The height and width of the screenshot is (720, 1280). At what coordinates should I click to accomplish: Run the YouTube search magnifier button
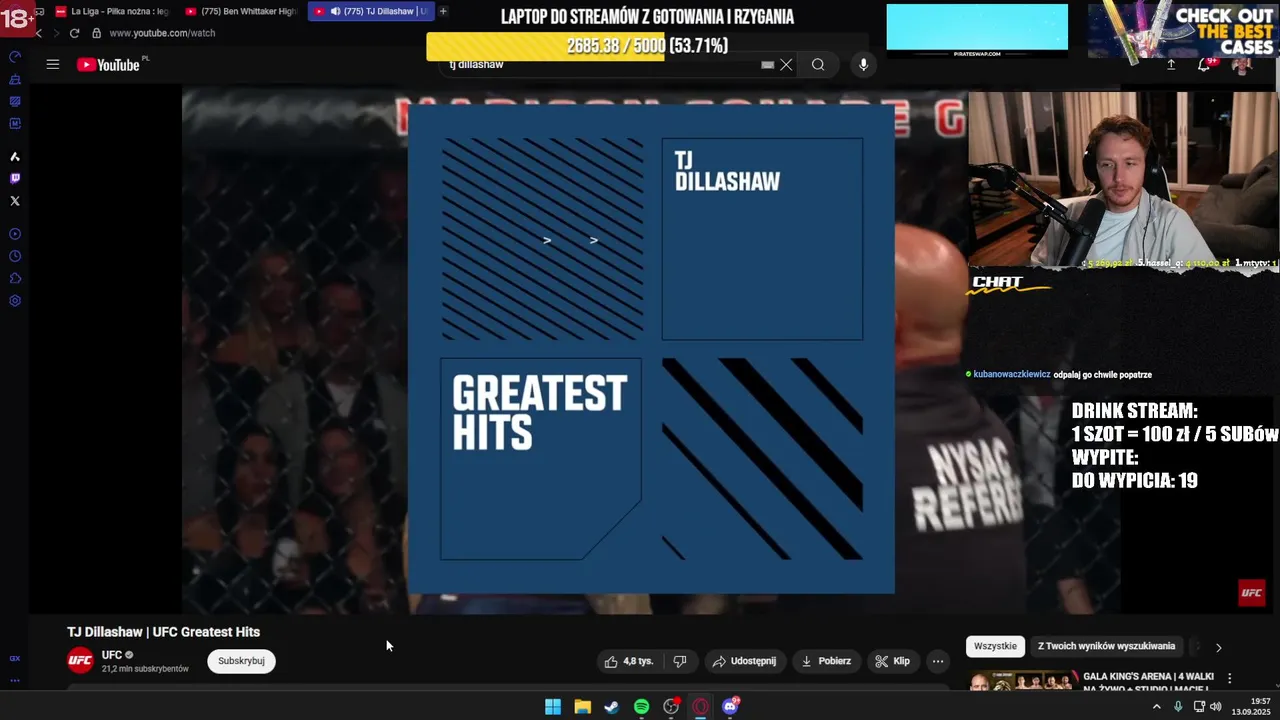coord(818,65)
